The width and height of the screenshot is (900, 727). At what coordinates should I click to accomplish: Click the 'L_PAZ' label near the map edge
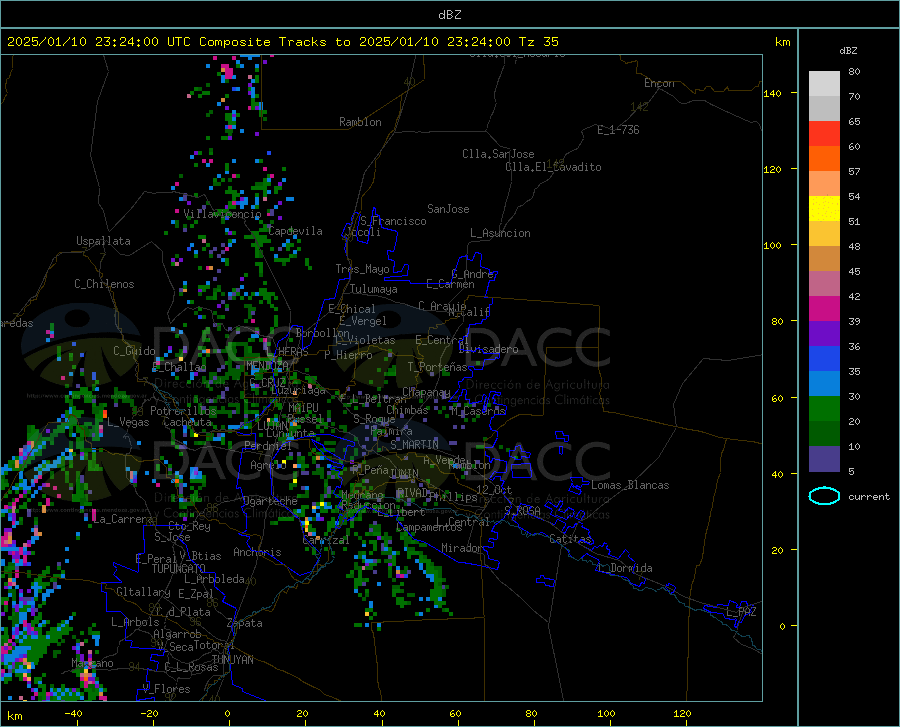coord(741,612)
